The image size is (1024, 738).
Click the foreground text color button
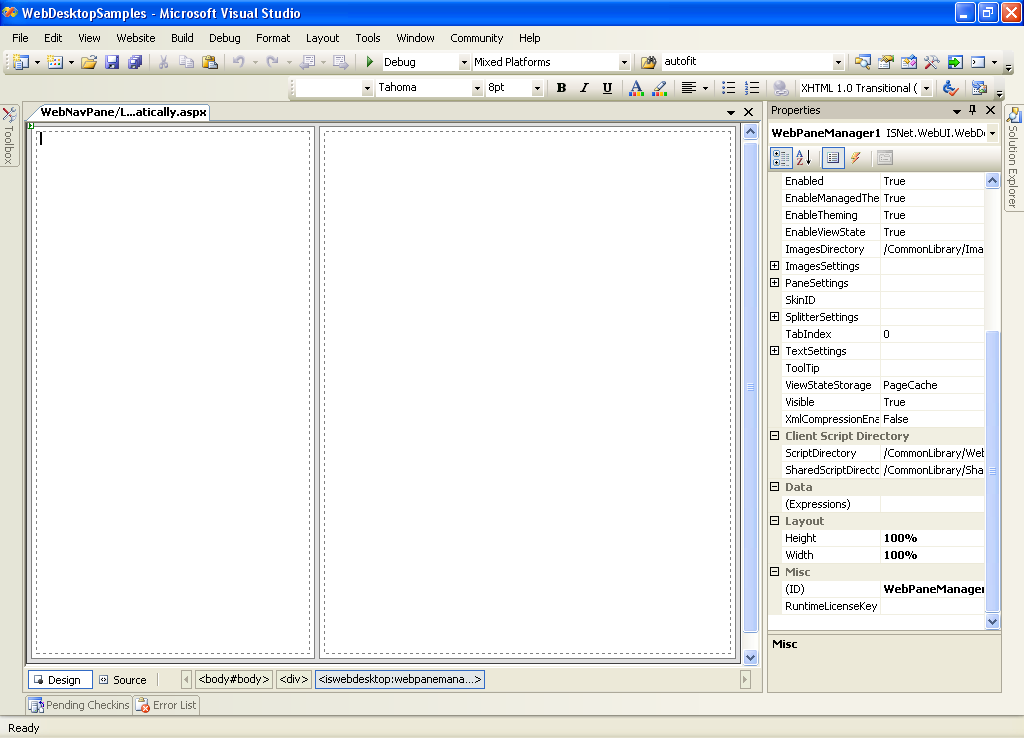(x=636, y=88)
